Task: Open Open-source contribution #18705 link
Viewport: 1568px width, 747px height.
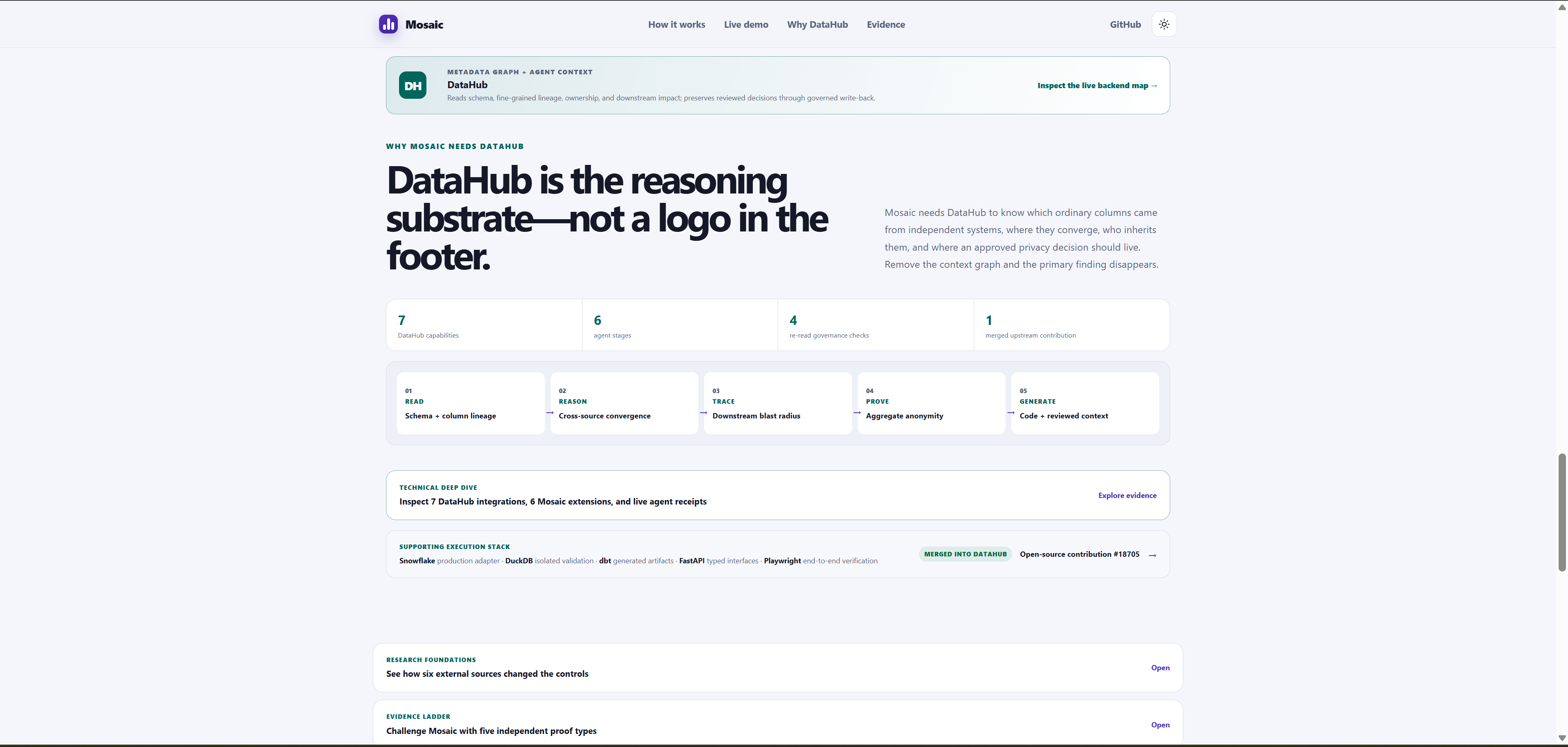Action: tap(1079, 554)
